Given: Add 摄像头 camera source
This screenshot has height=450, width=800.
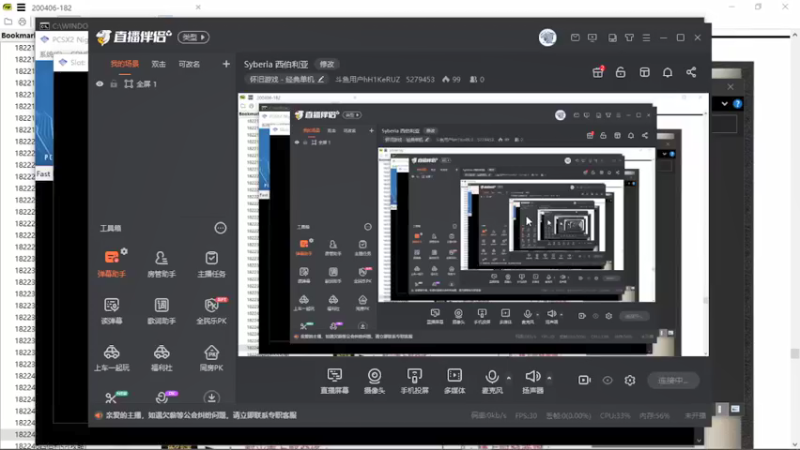Looking at the screenshot, I should [374, 381].
